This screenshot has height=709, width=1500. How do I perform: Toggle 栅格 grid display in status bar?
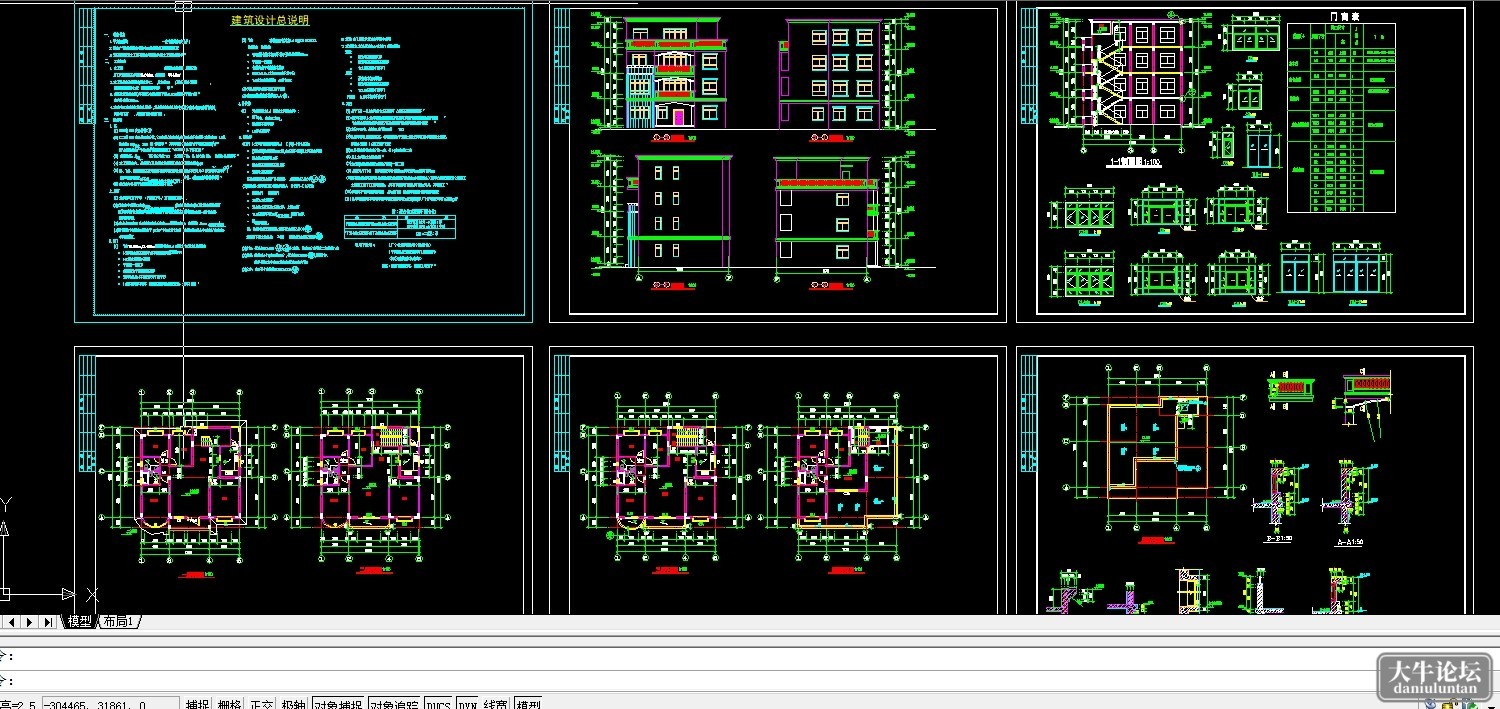tap(229, 704)
